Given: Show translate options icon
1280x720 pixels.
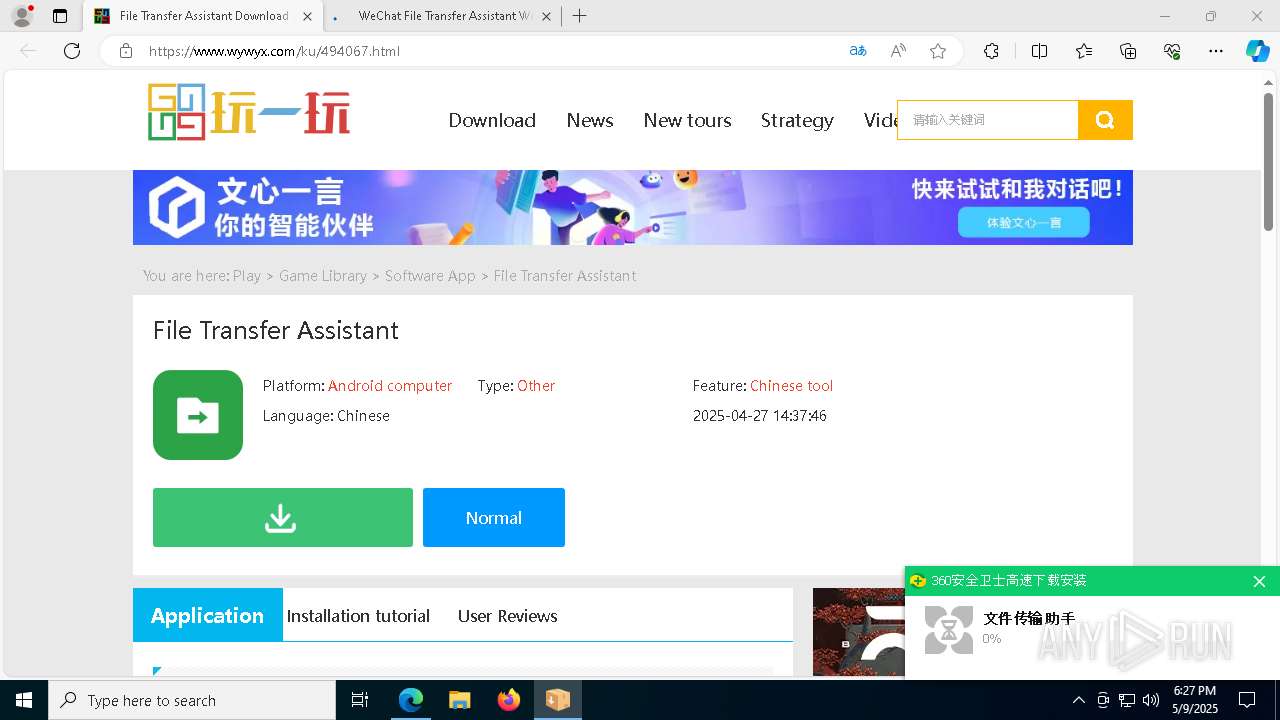Looking at the screenshot, I should pos(858,51).
